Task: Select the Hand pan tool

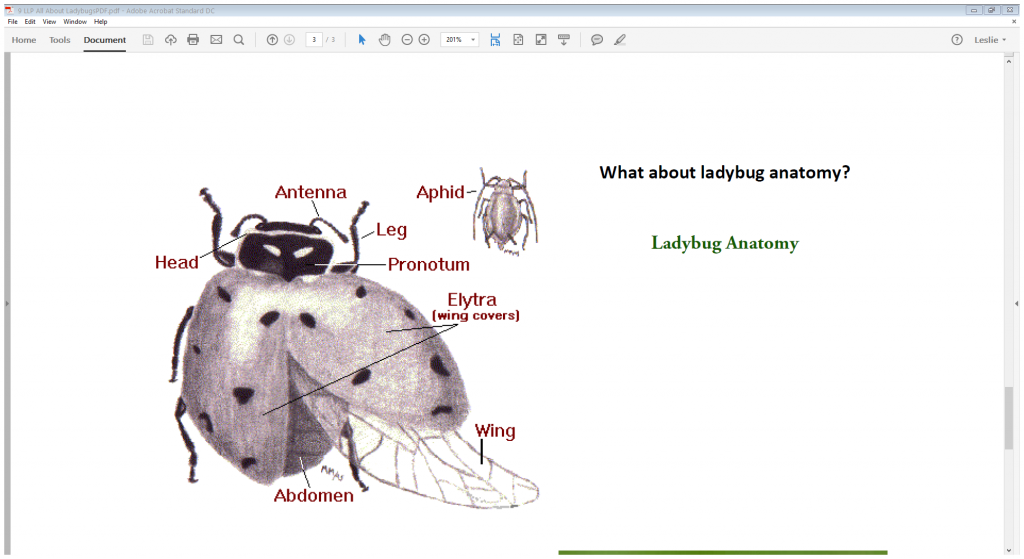Action: [x=384, y=40]
